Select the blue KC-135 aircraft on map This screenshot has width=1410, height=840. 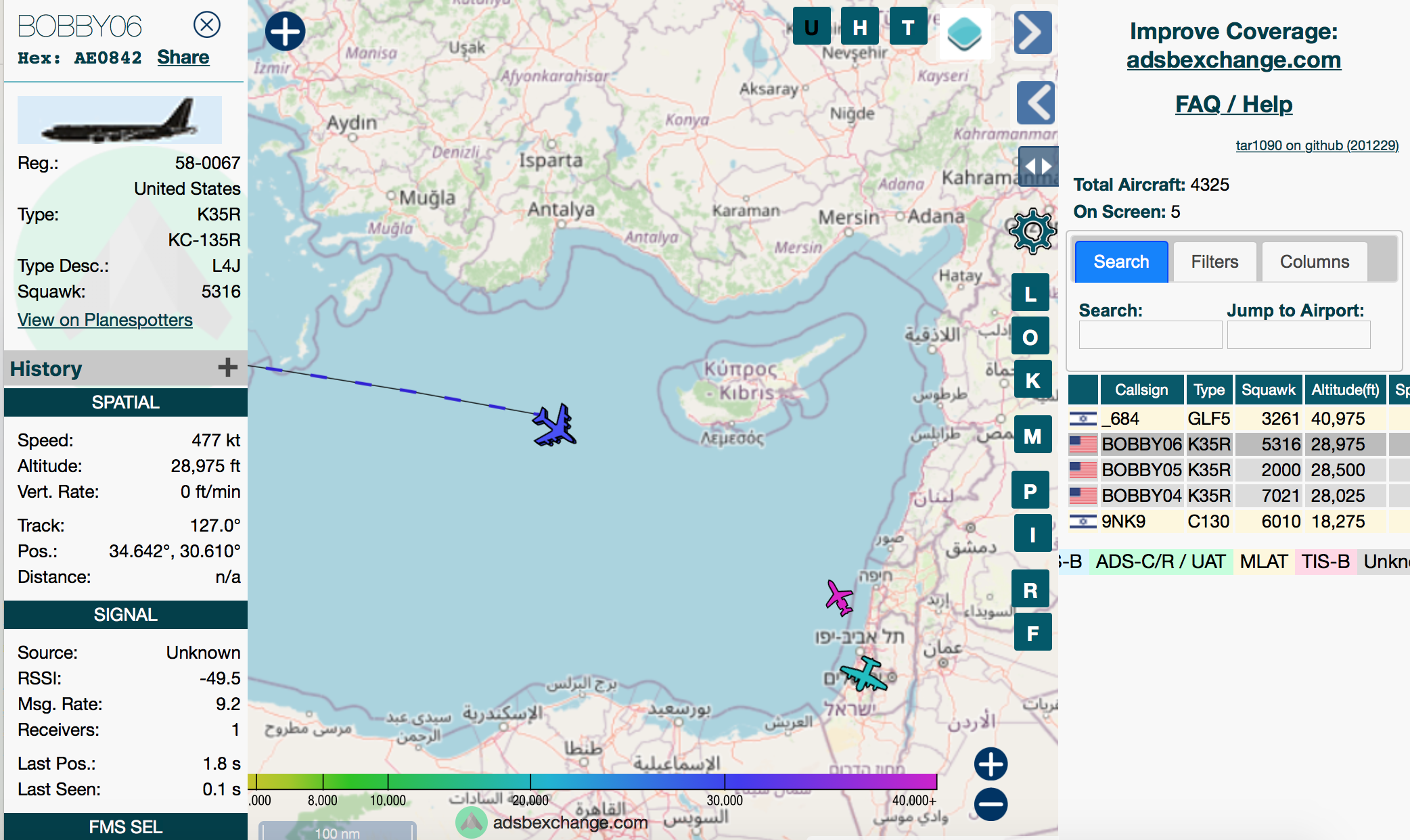[x=555, y=426]
